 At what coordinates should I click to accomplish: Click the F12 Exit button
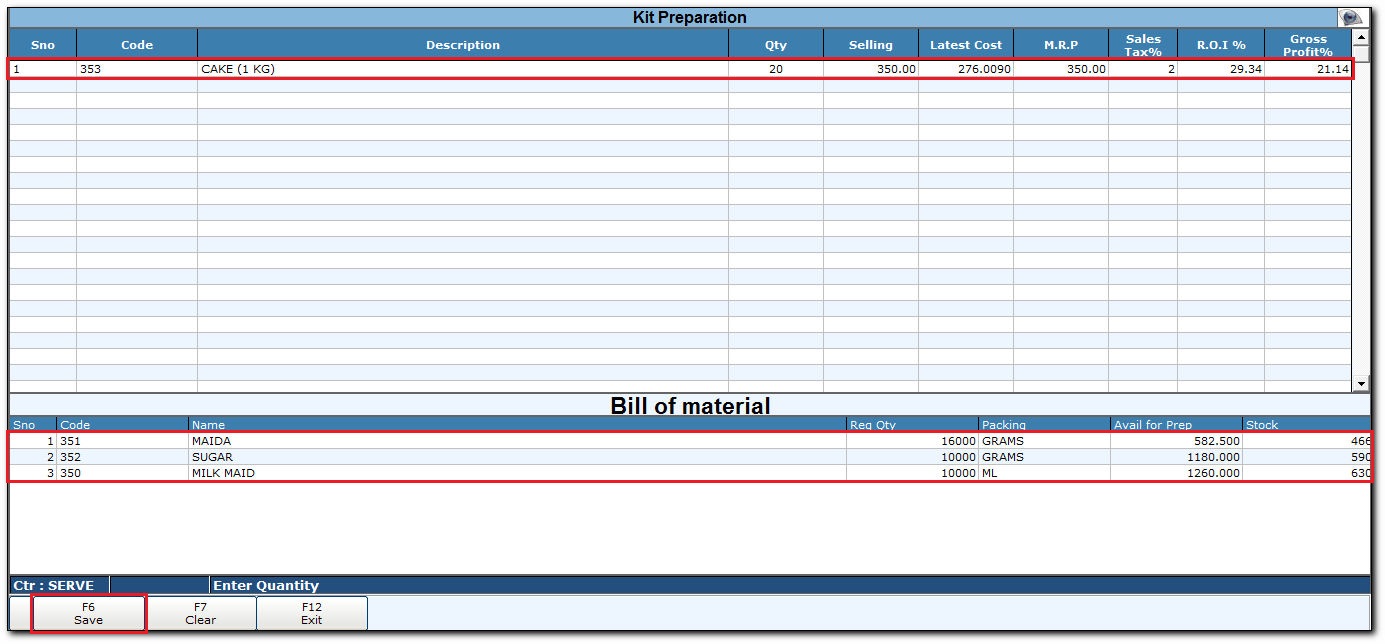pos(312,613)
